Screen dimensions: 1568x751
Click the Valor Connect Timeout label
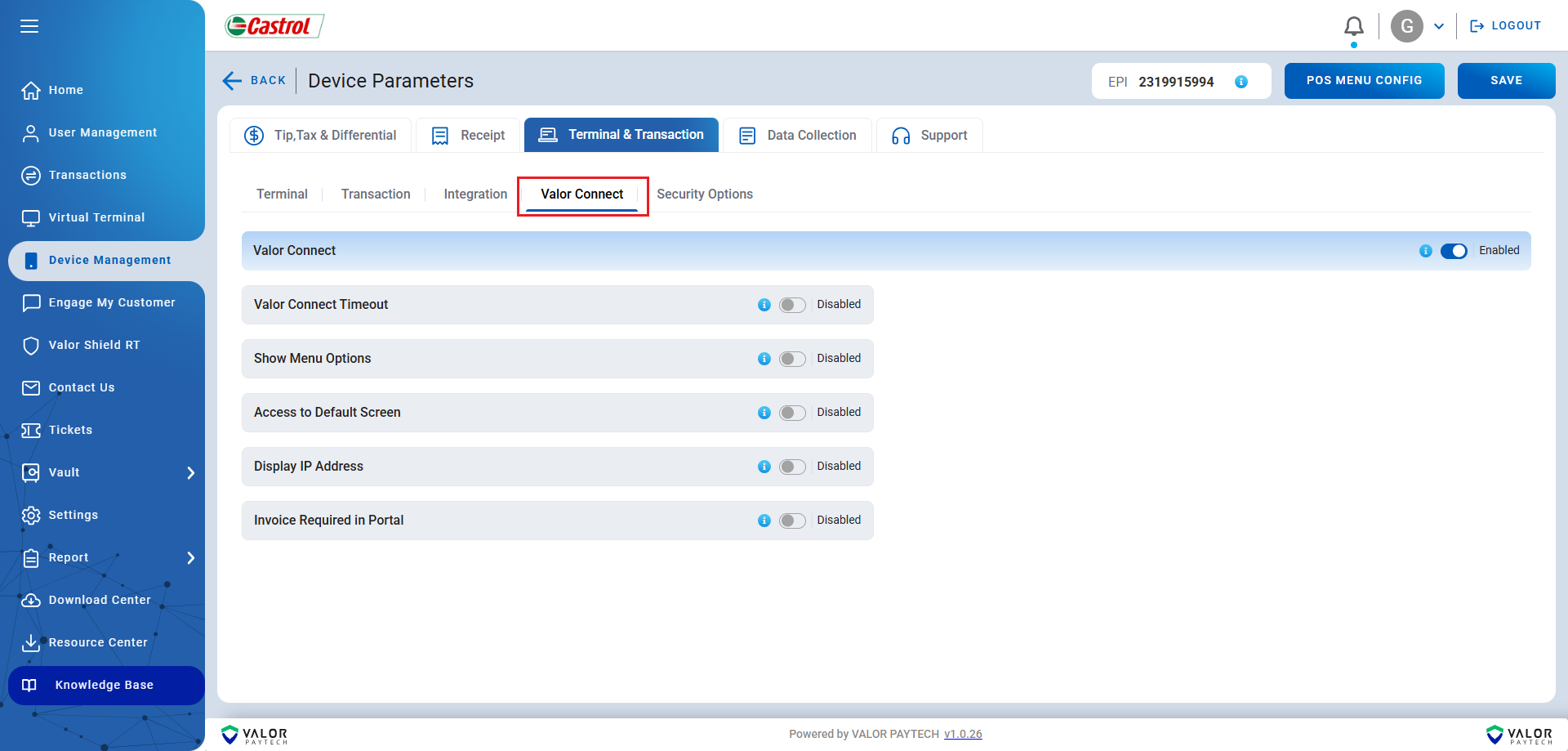pos(321,304)
